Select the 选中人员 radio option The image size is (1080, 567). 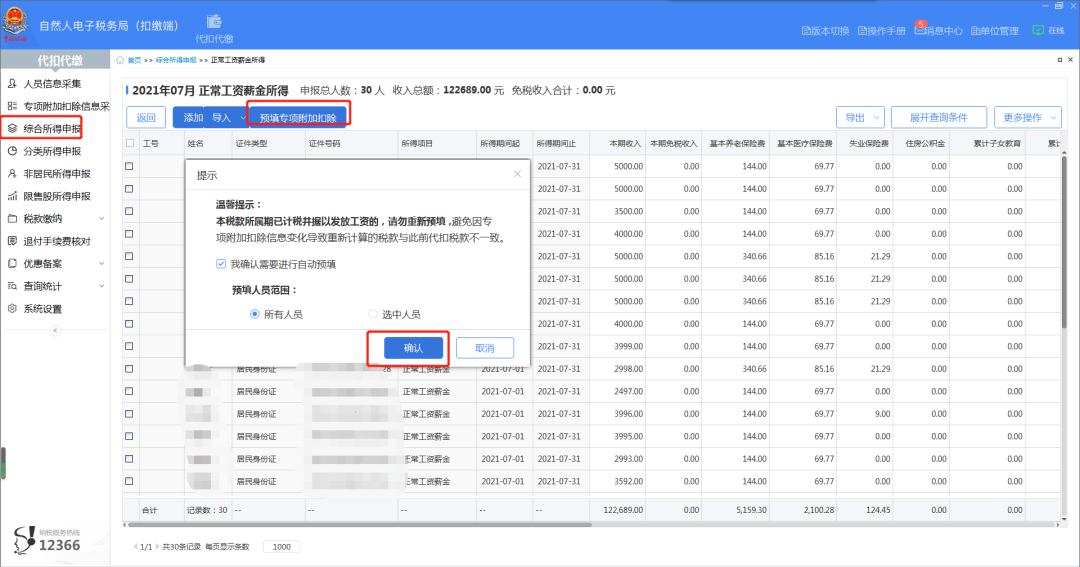(x=373, y=314)
